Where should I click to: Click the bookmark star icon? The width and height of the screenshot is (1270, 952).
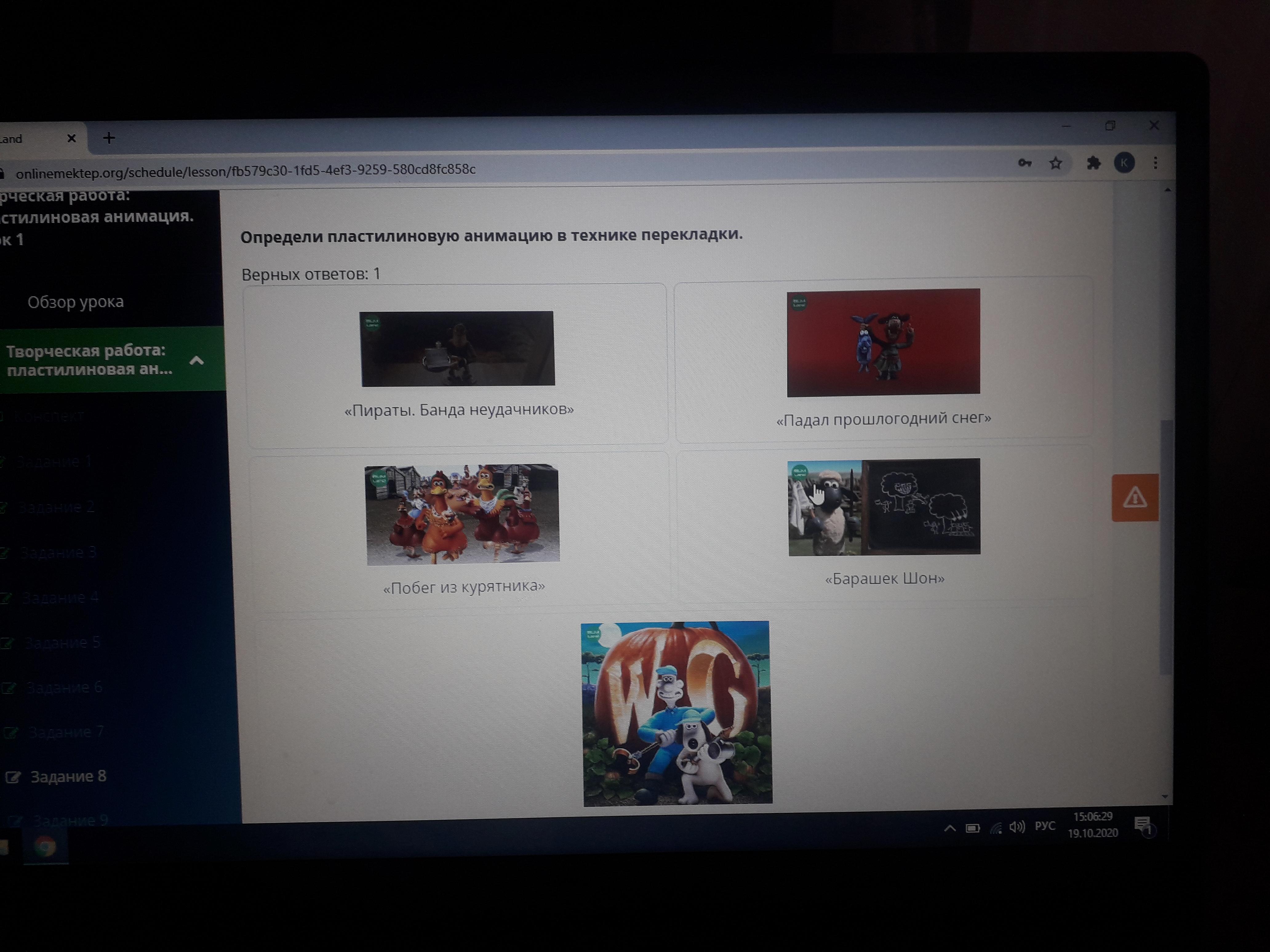1055,164
